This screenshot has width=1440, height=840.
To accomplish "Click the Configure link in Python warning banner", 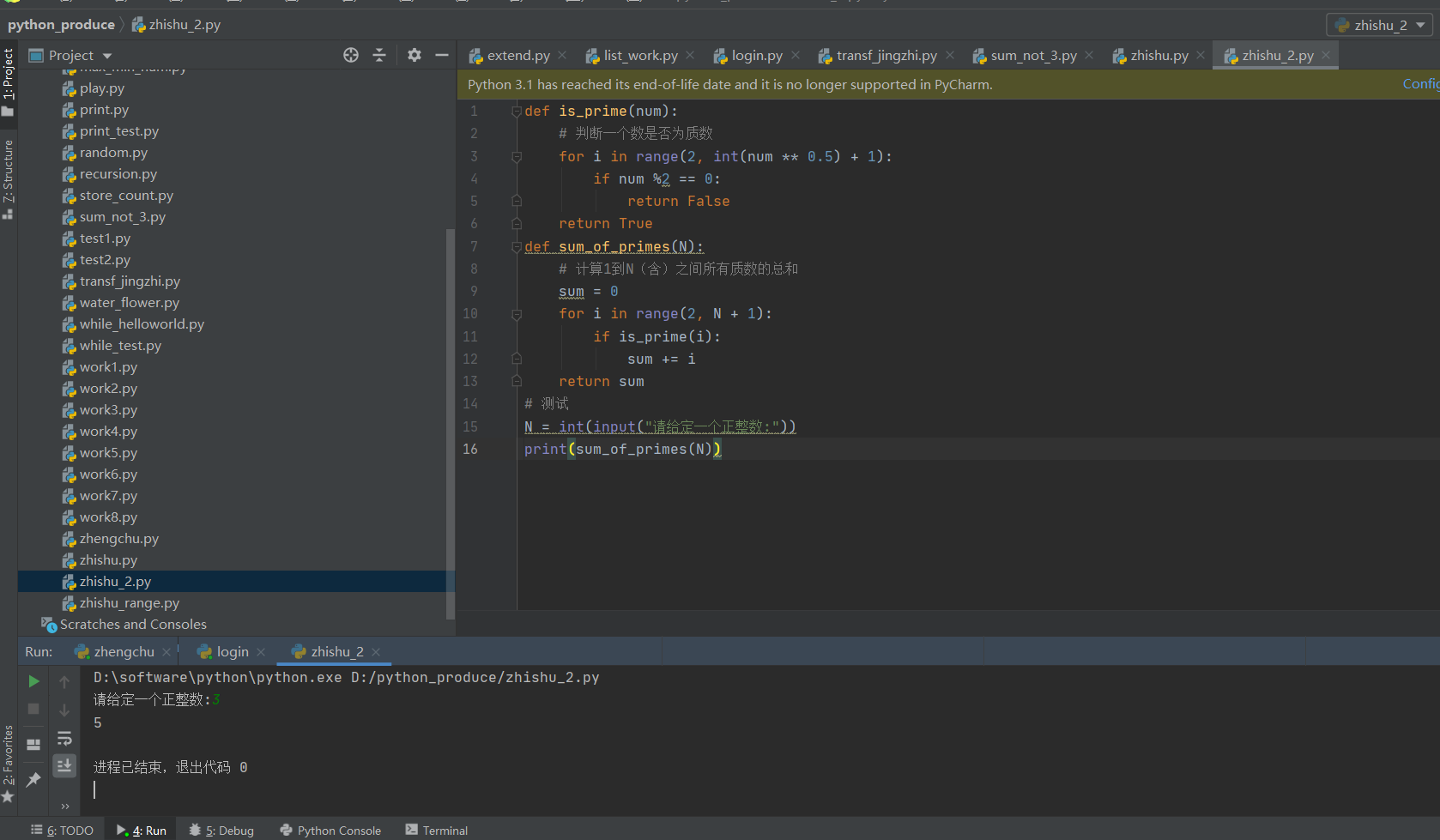I will [1421, 84].
